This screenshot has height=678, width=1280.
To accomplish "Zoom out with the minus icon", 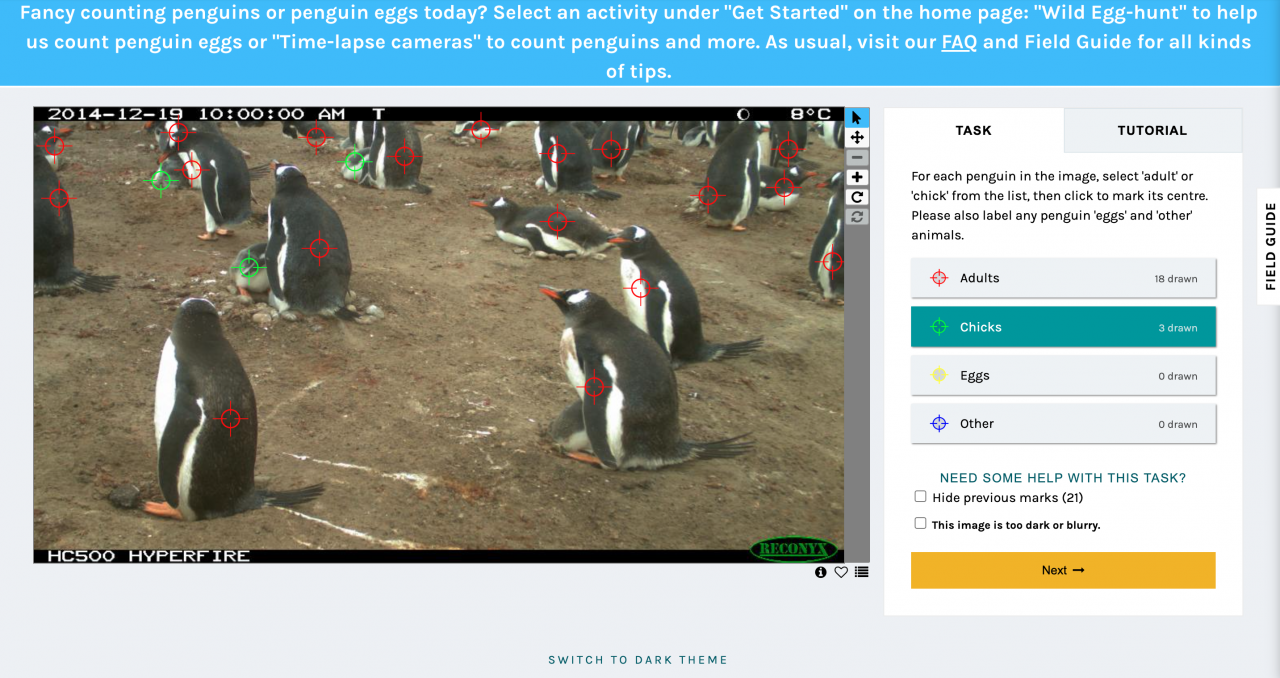I will pos(857,157).
